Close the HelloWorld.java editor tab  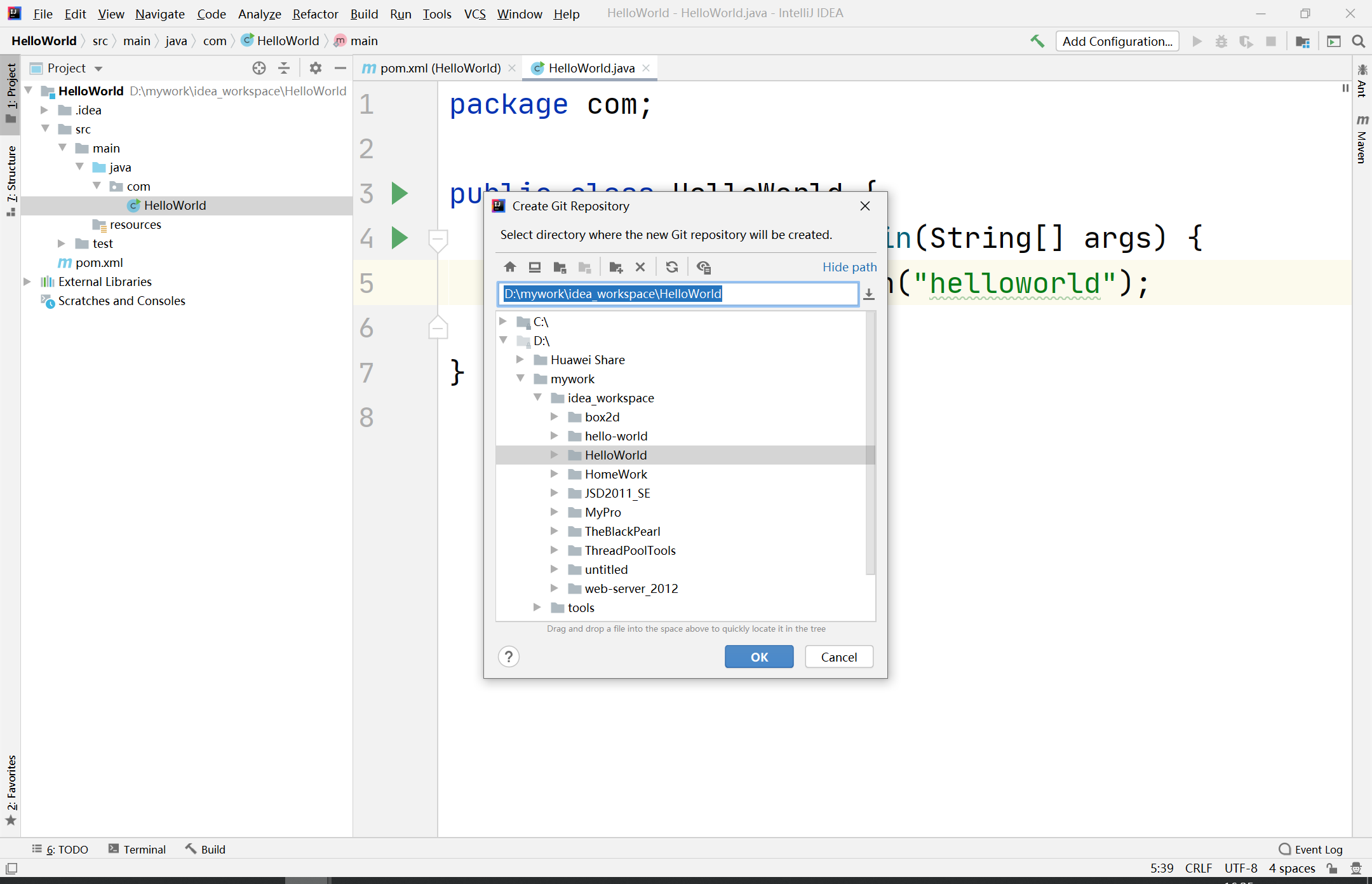pyautogui.click(x=646, y=68)
